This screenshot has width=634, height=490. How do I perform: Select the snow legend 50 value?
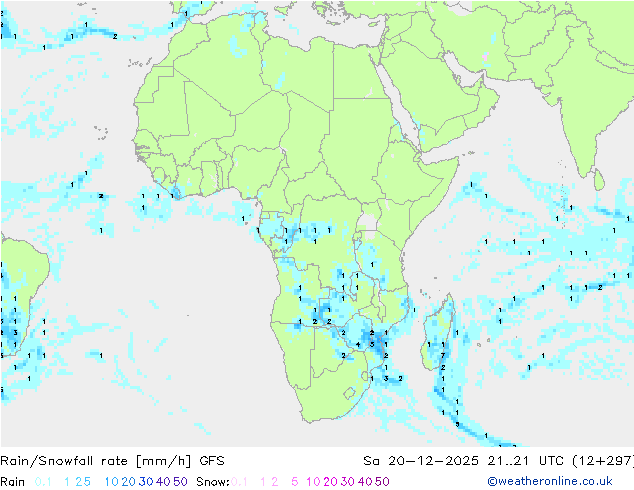pyautogui.click(x=382, y=482)
